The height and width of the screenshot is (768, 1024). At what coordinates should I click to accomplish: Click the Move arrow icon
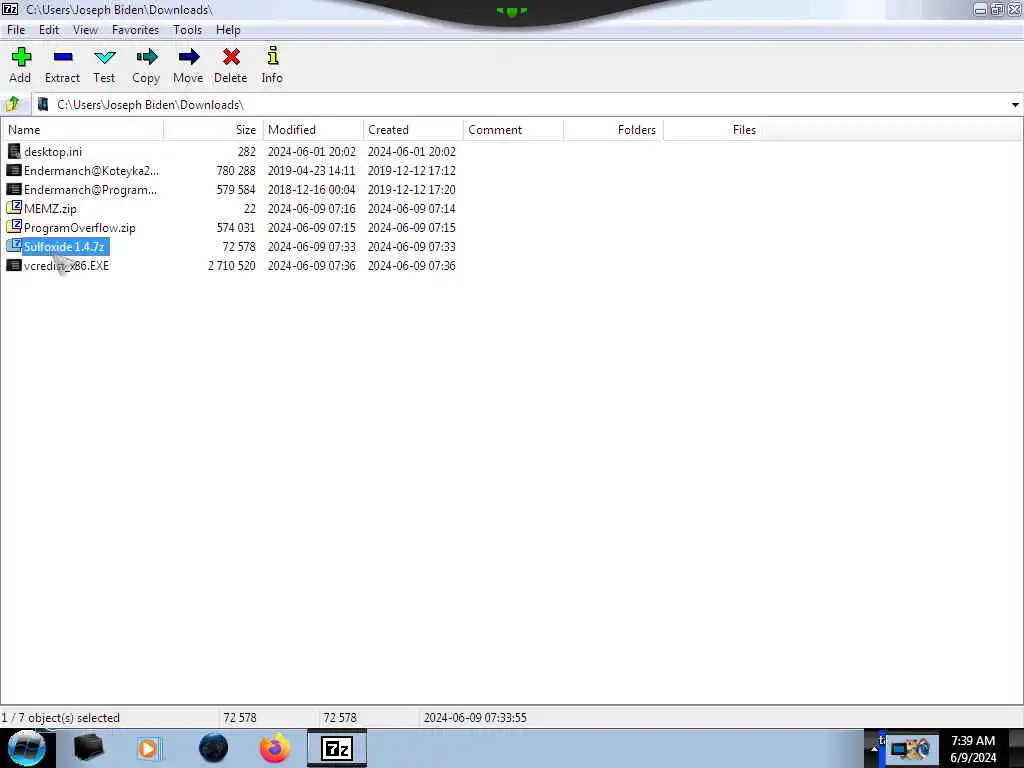[189, 57]
